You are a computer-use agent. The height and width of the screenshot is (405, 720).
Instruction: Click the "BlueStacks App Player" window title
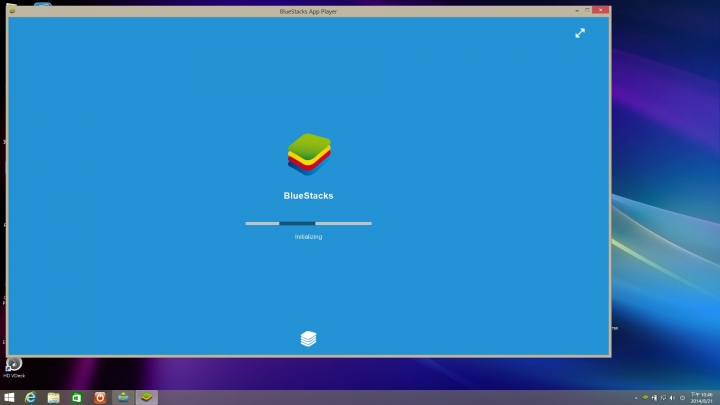(308, 11)
